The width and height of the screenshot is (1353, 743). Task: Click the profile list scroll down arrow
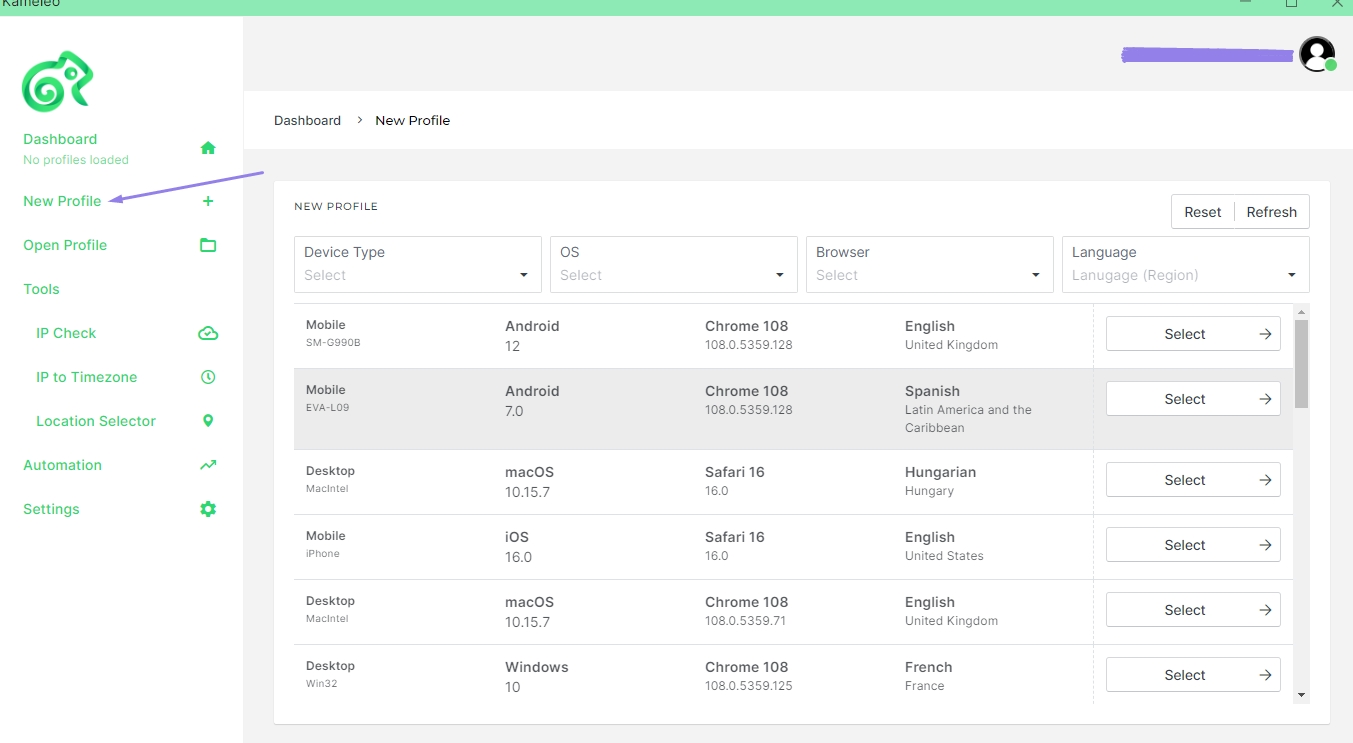[1301, 695]
